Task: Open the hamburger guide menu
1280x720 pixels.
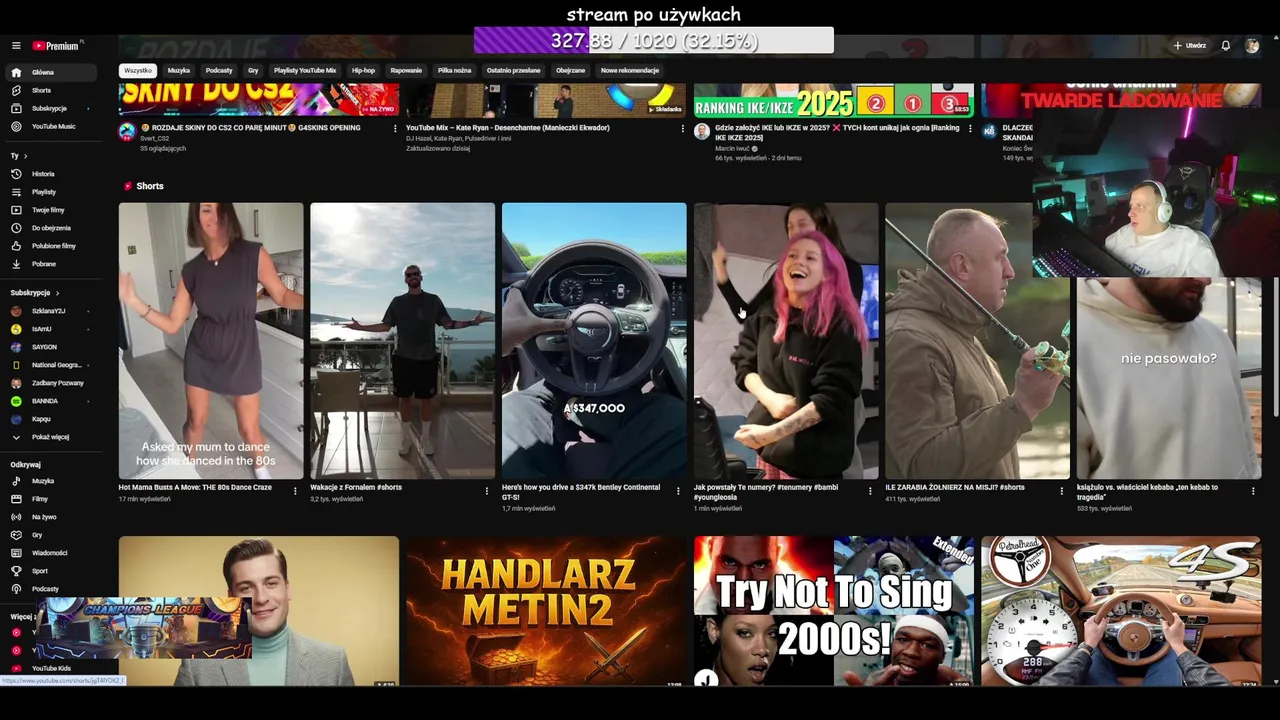Action: coord(16,46)
